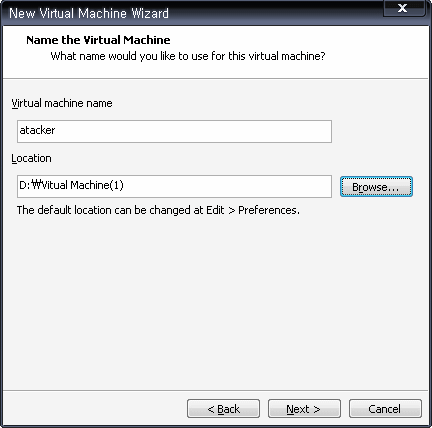Close the wizard window with X
This screenshot has width=432, height=428.
[x=403, y=8]
